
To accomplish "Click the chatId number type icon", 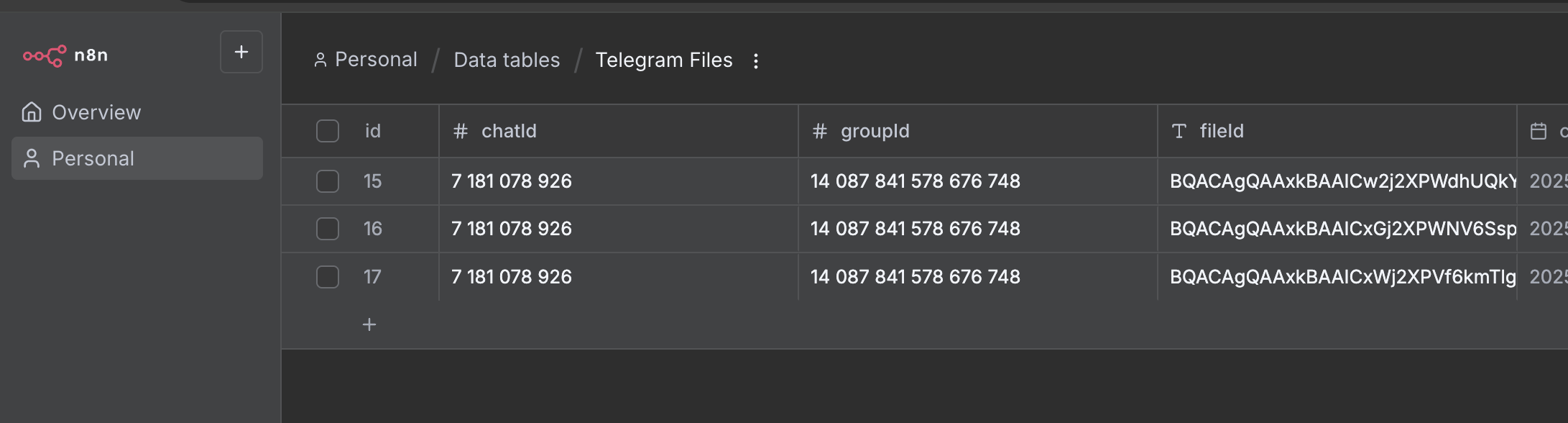I will tap(461, 131).
